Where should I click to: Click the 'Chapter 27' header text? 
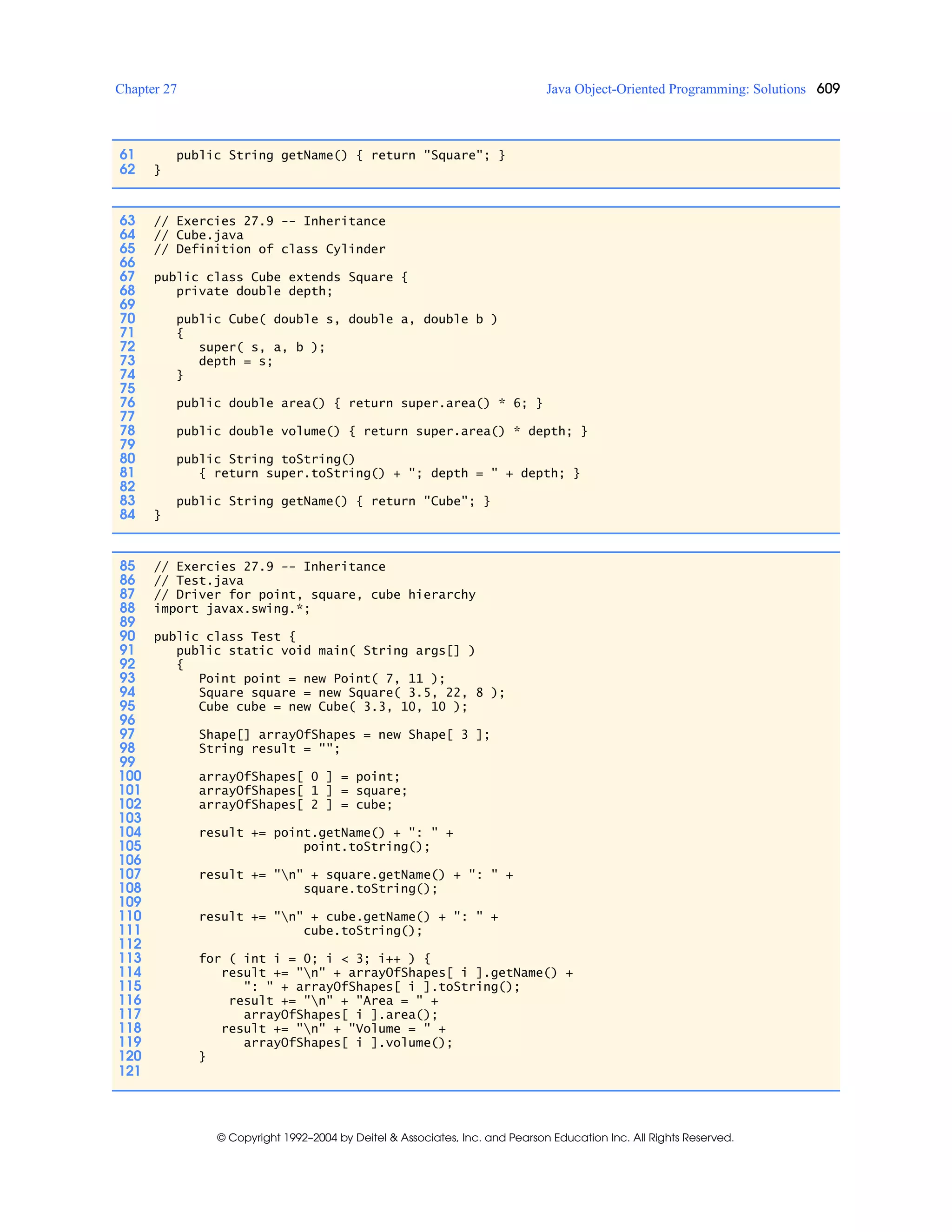click(146, 89)
